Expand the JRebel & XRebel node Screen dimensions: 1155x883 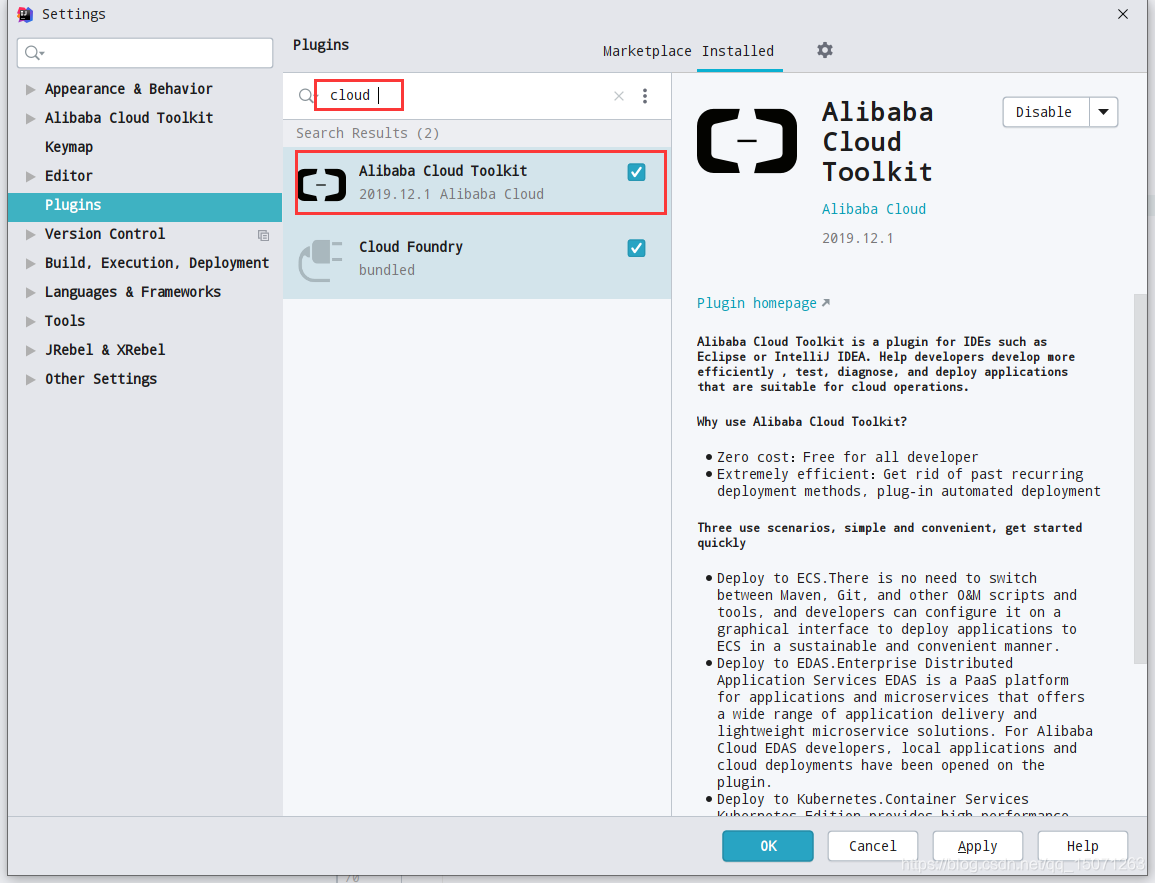30,351
